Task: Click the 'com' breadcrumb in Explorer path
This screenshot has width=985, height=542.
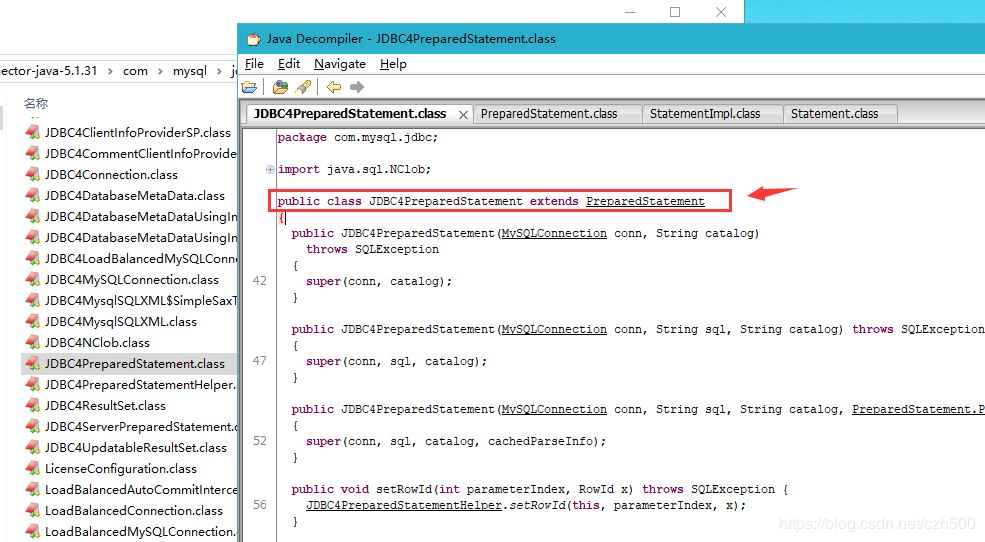Action: (x=135, y=71)
